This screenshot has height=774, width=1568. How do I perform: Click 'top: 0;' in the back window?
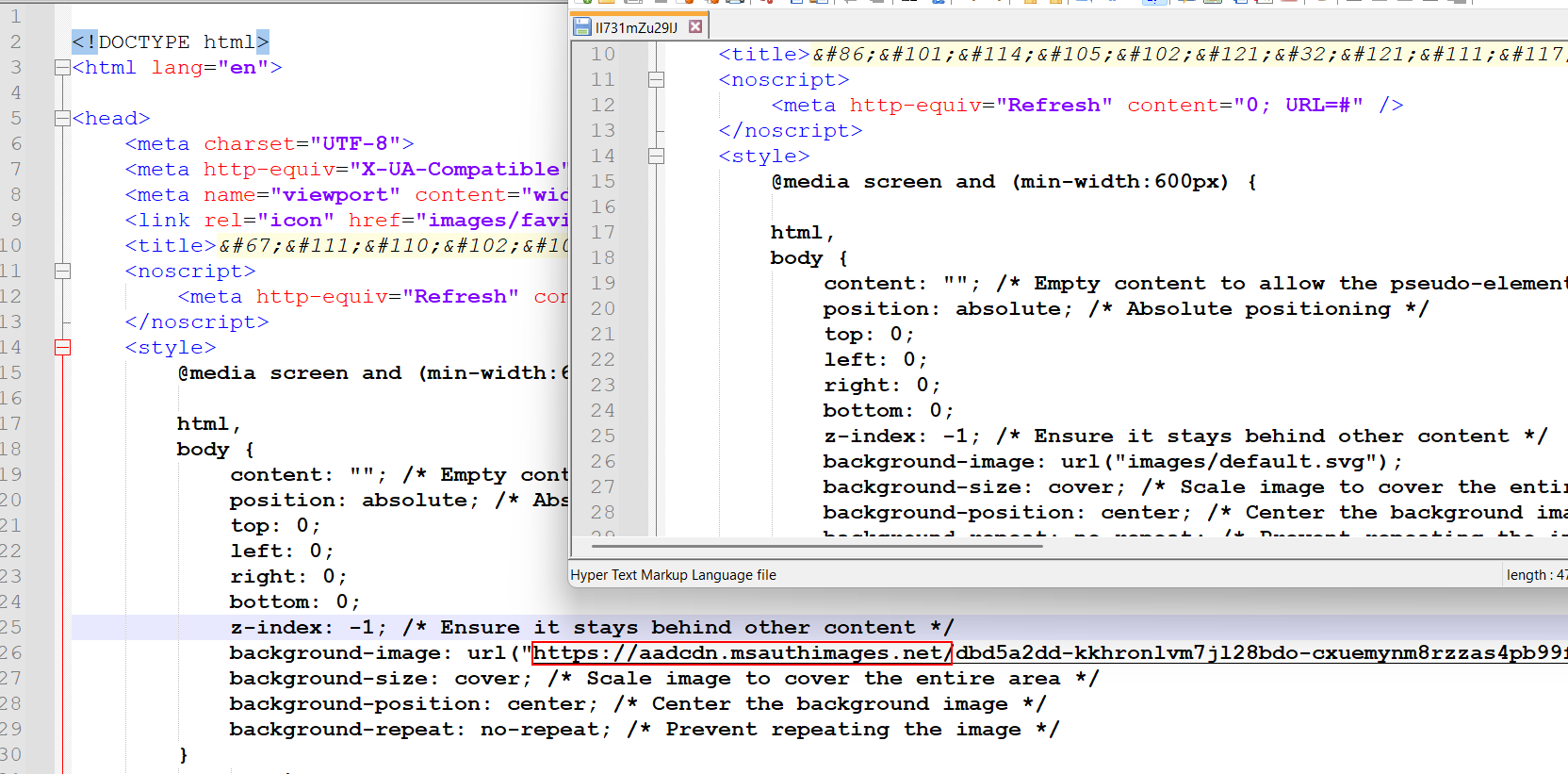[275, 526]
